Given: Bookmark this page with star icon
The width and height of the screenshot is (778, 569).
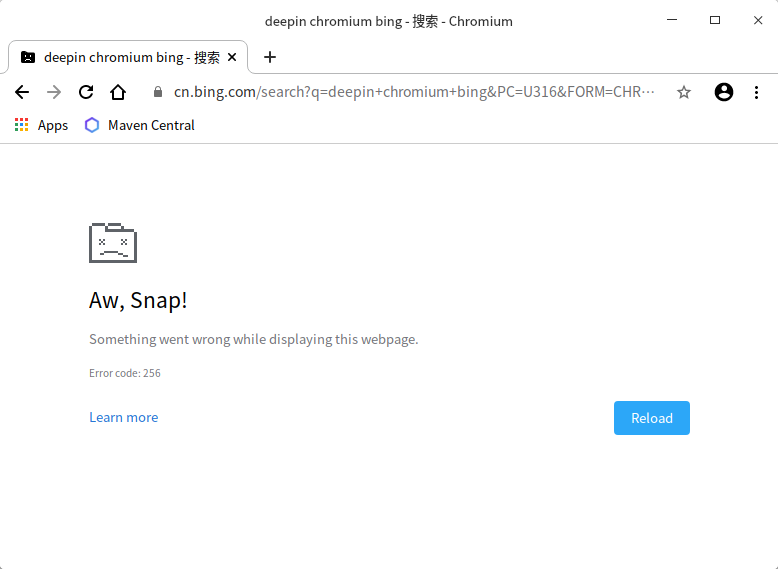Looking at the screenshot, I should [x=684, y=92].
